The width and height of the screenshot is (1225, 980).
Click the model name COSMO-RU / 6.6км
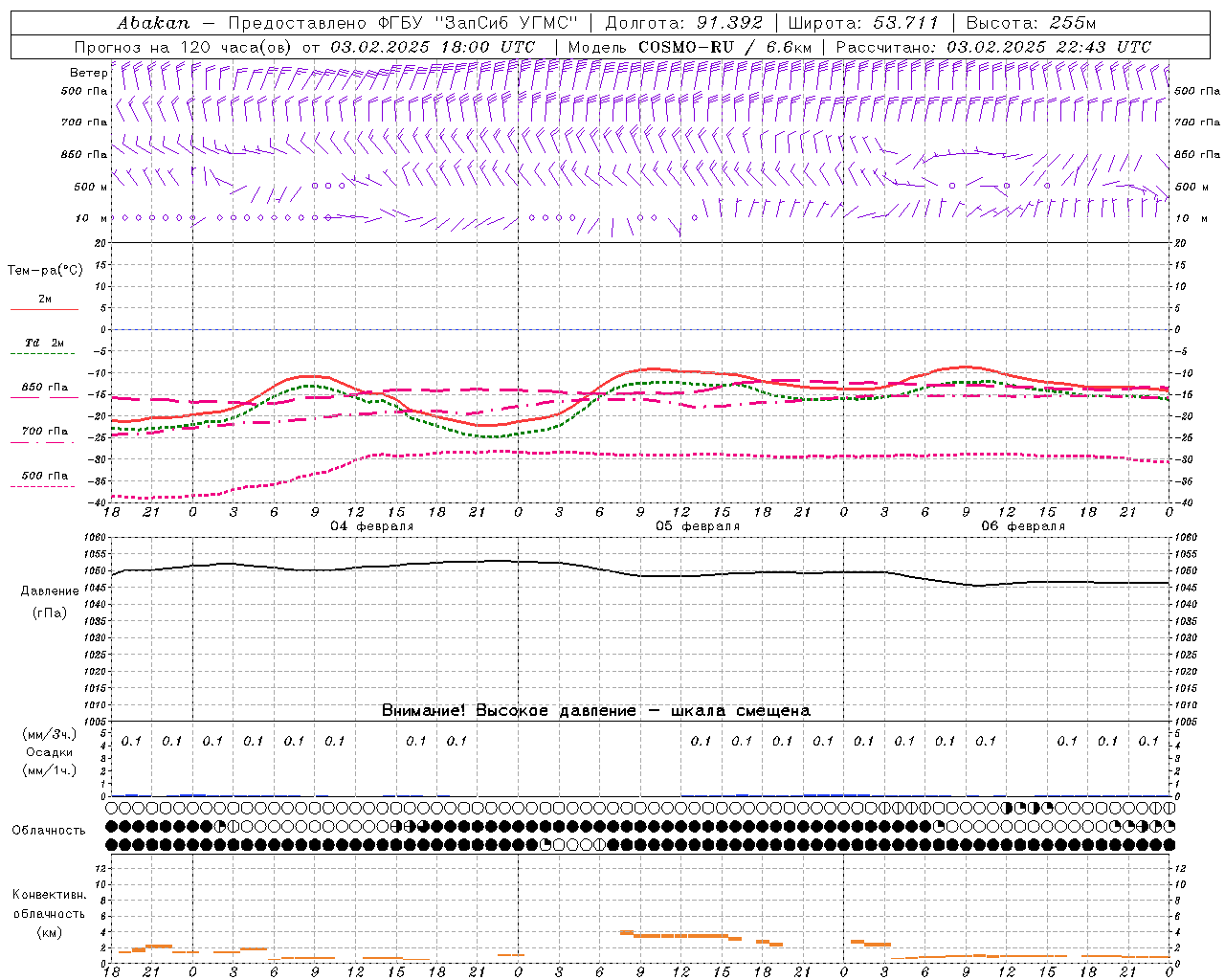click(724, 47)
